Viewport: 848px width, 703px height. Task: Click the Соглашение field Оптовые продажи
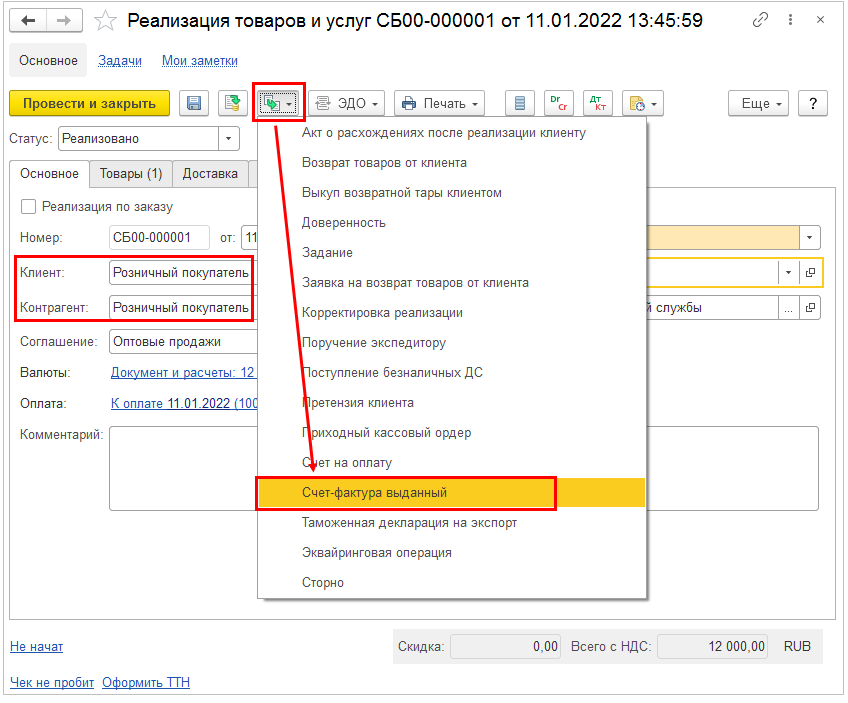(x=182, y=342)
